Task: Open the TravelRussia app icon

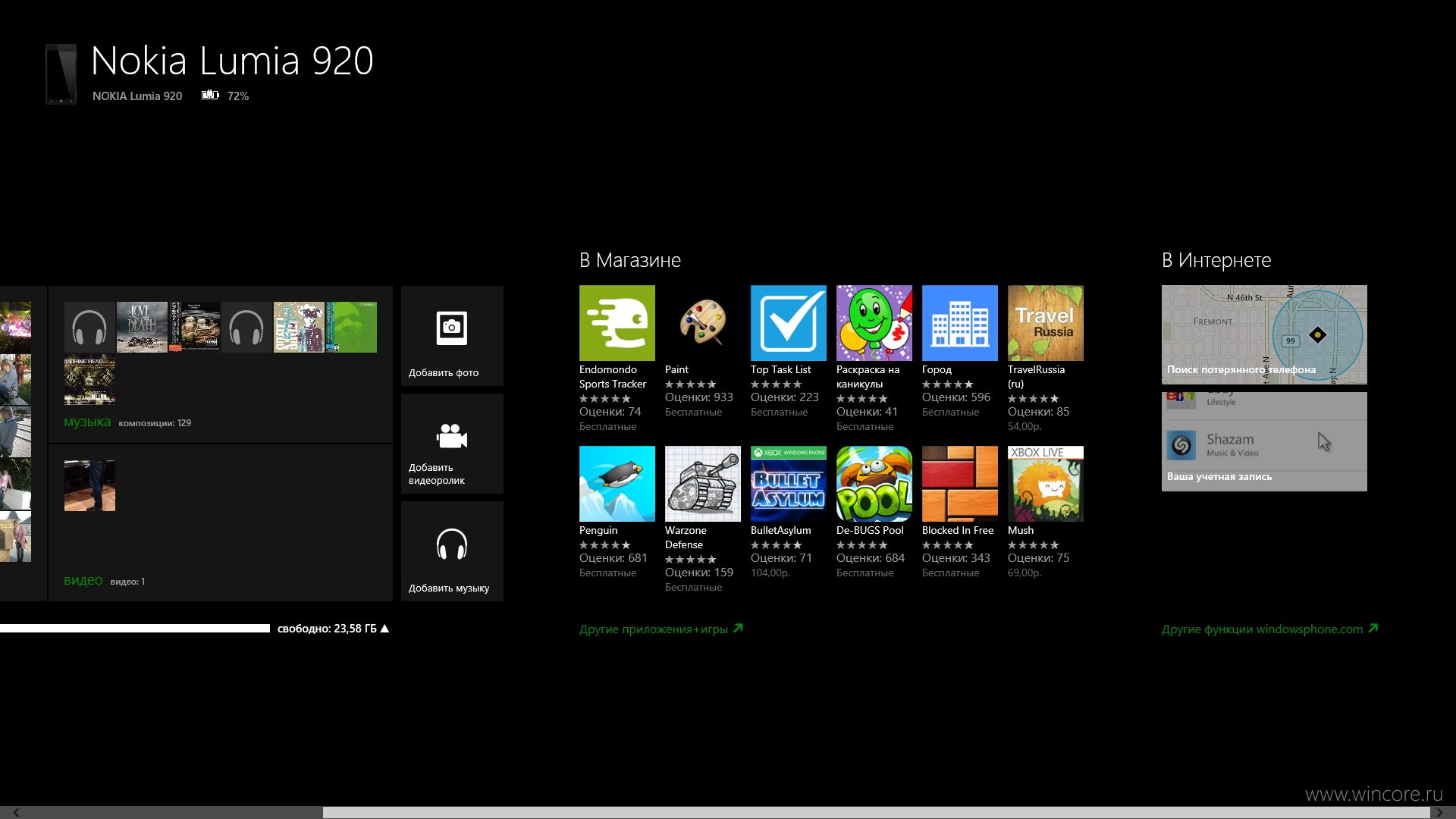Action: [1045, 323]
